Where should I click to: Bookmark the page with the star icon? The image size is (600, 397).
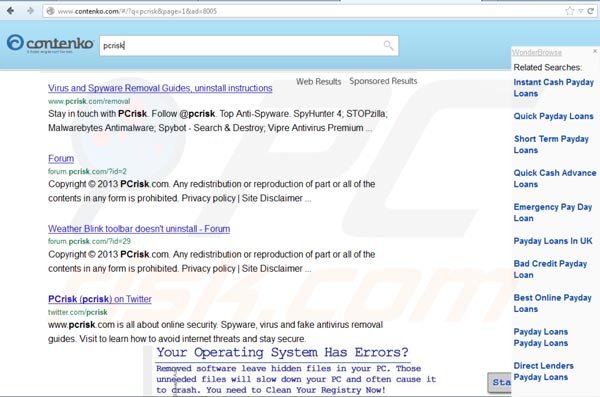(569, 11)
